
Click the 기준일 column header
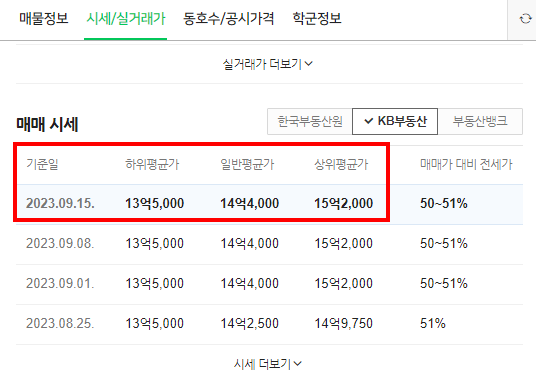point(42,164)
